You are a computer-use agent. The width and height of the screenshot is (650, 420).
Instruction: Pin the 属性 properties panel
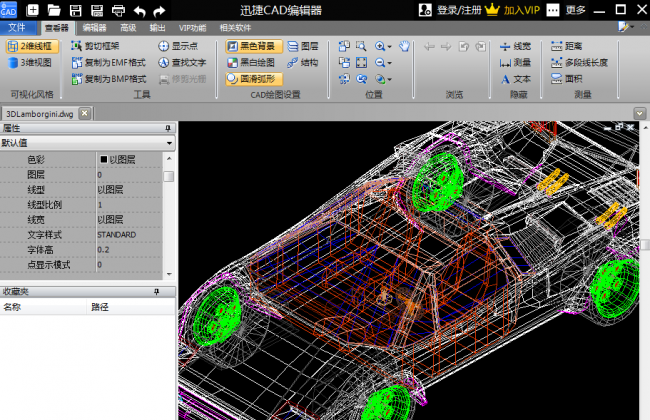click(168, 128)
